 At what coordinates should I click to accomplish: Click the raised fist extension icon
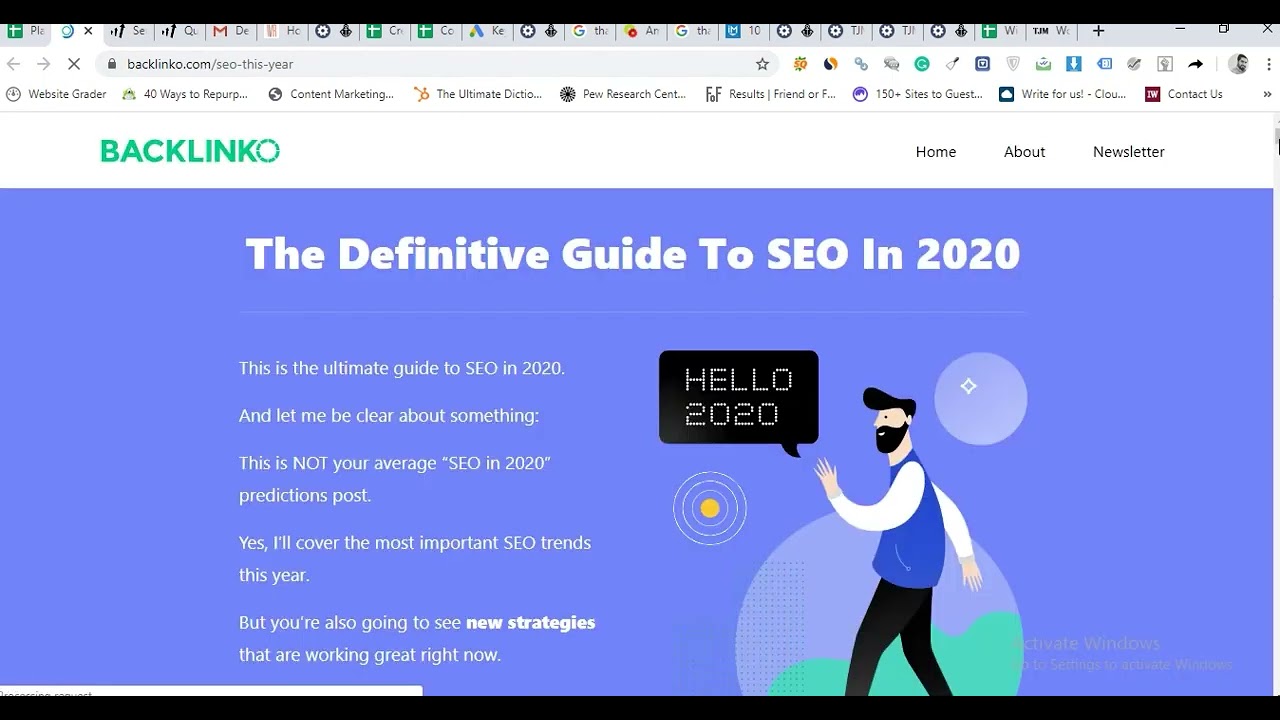(1165, 64)
